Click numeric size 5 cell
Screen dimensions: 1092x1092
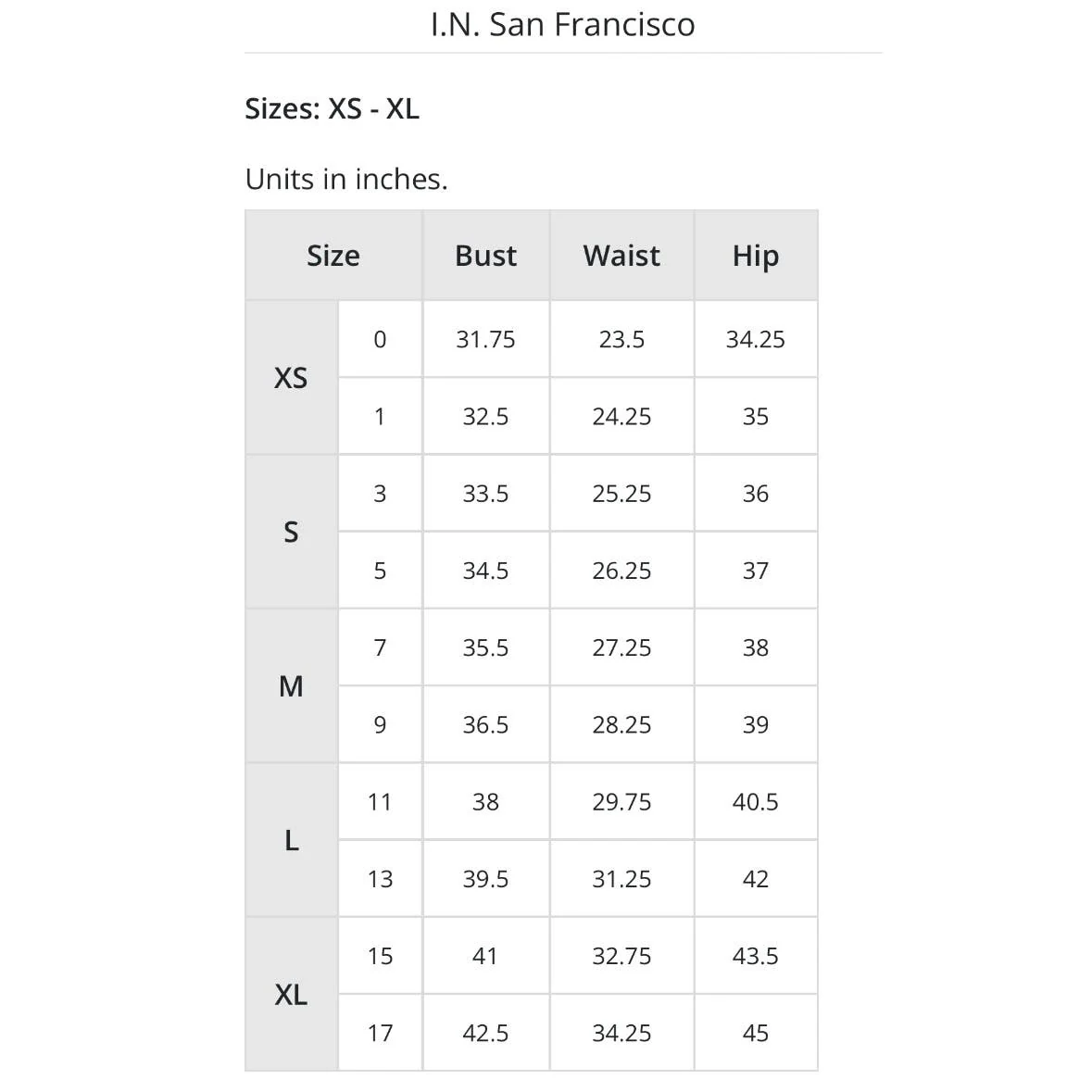(381, 571)
